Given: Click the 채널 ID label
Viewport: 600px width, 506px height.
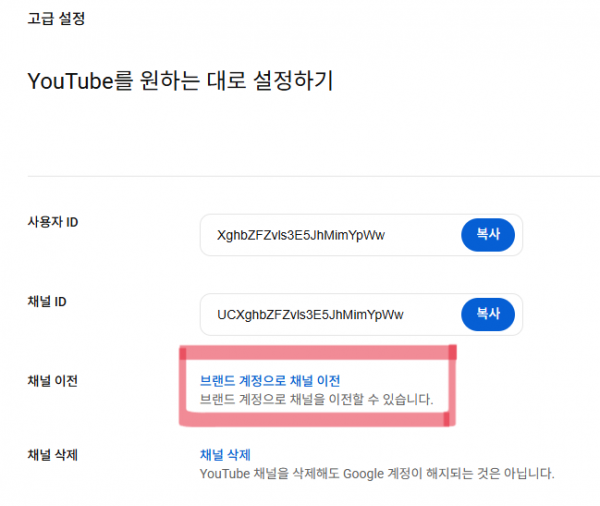Looking at the screenshot, I should point(47,302).
